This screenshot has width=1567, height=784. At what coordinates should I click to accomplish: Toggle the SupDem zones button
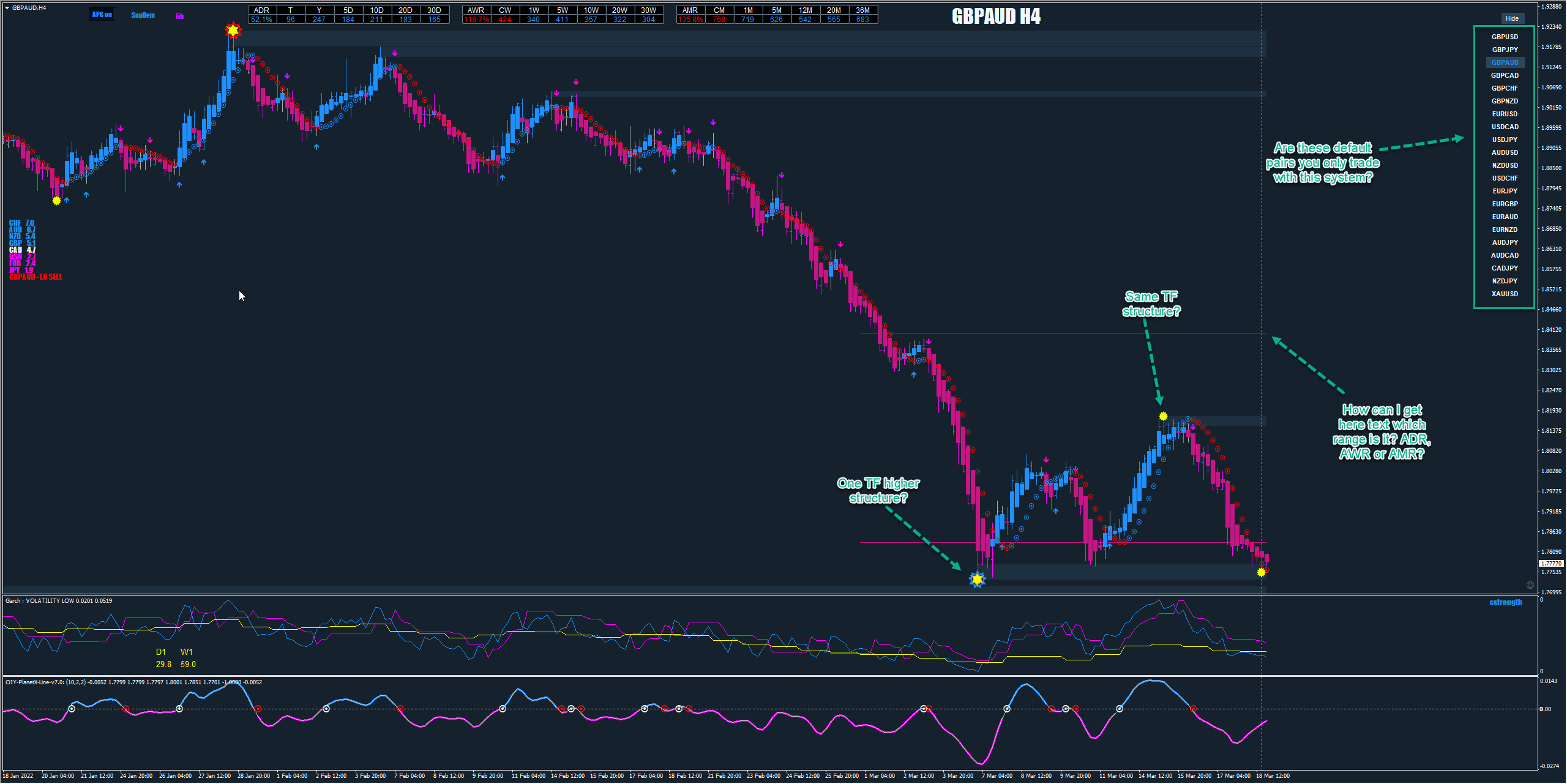[143, 15]
